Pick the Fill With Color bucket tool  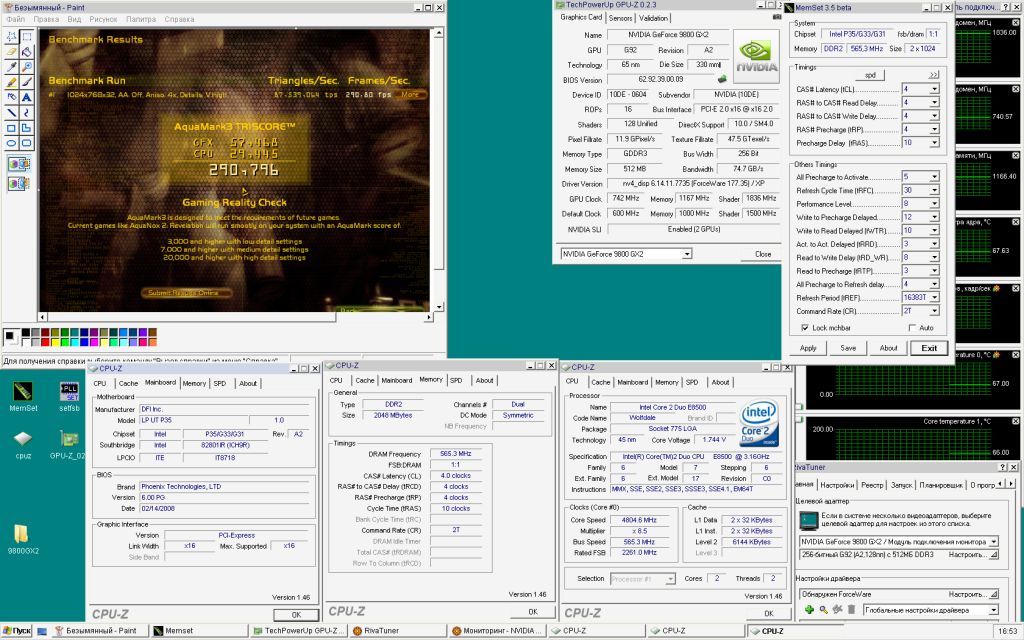click(26, 52)
